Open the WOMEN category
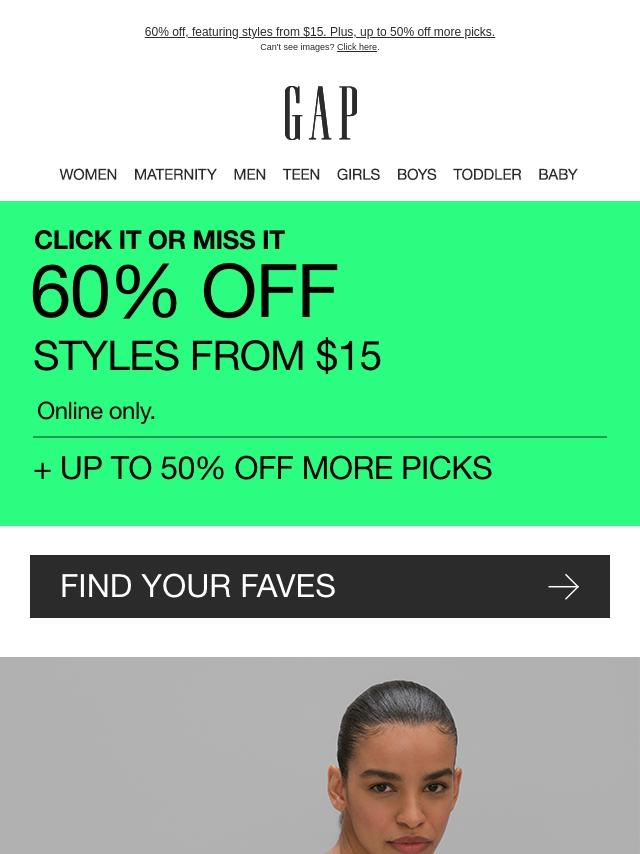The height and width of the screenshot is (854, 640). click(x=88, y=174)
